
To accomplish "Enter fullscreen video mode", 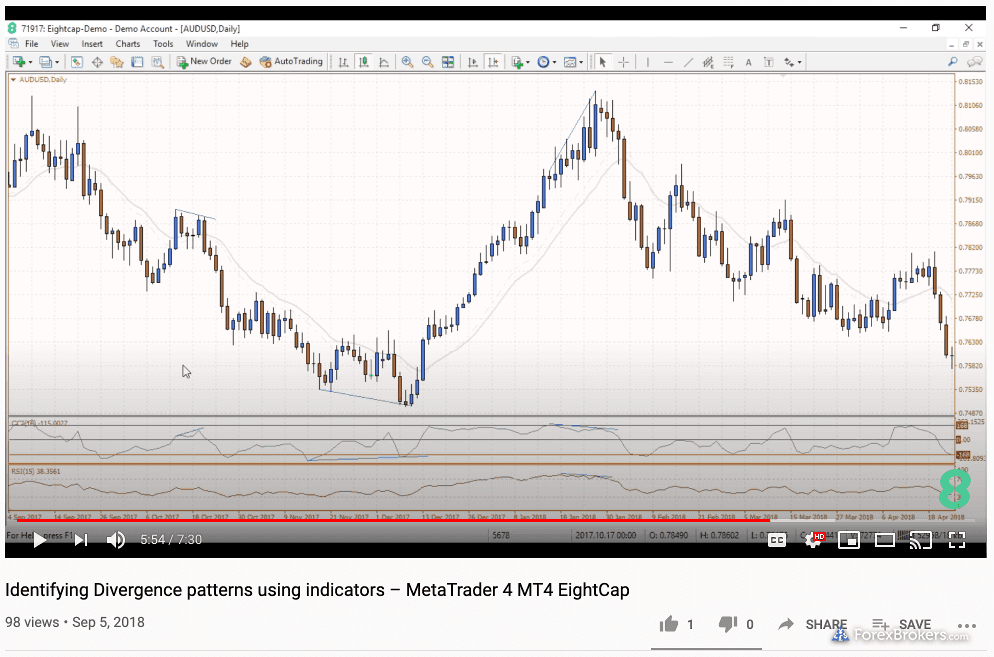I will click(x=957, y=540).
